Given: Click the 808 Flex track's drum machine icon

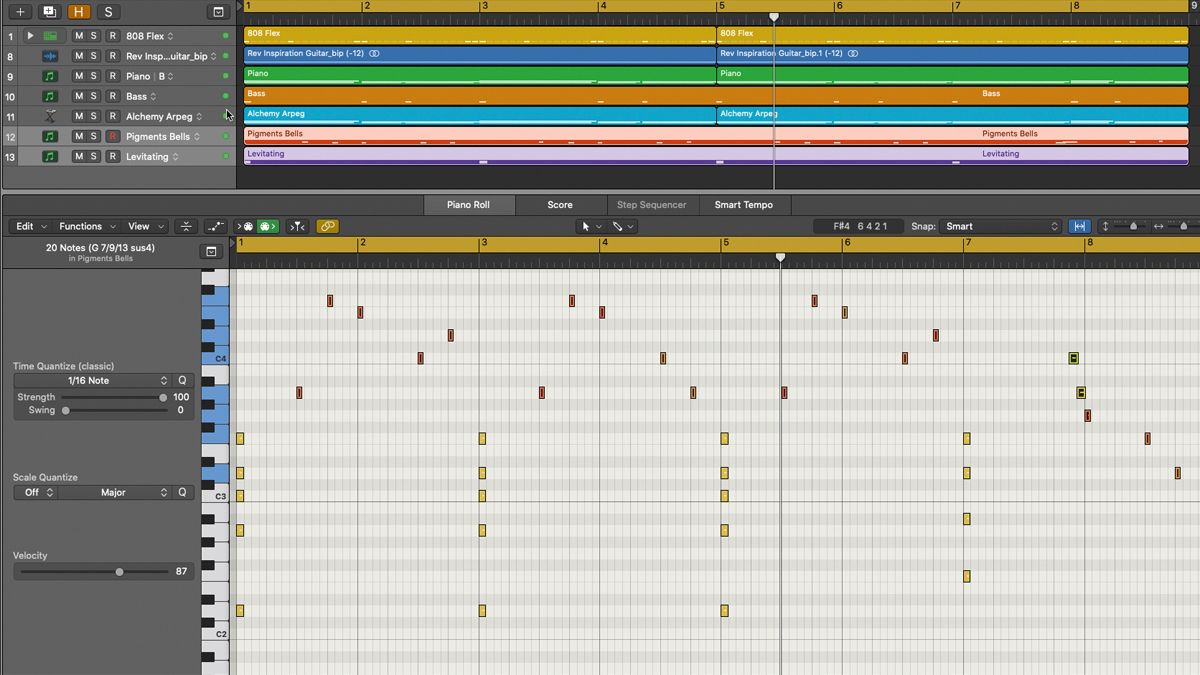Looking at the screenshot, I should [50, 35].
